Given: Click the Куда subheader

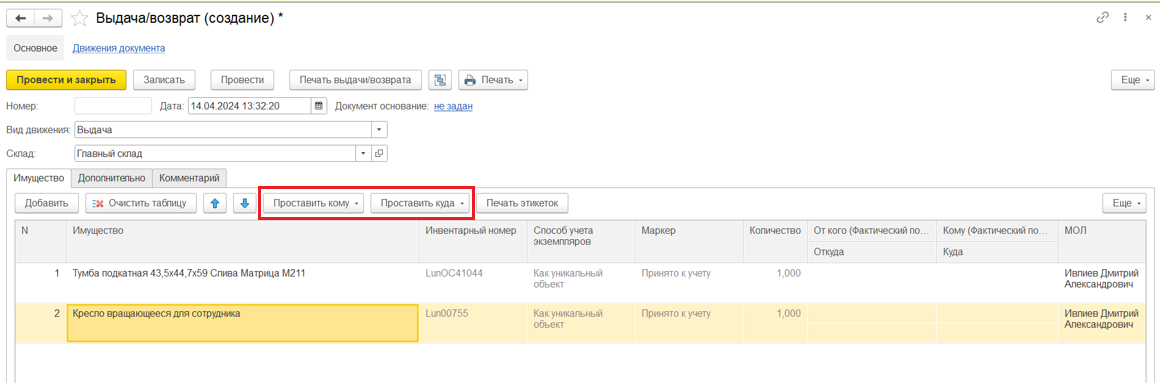Looking at the screenshot, I should click(x=998, y=252).
